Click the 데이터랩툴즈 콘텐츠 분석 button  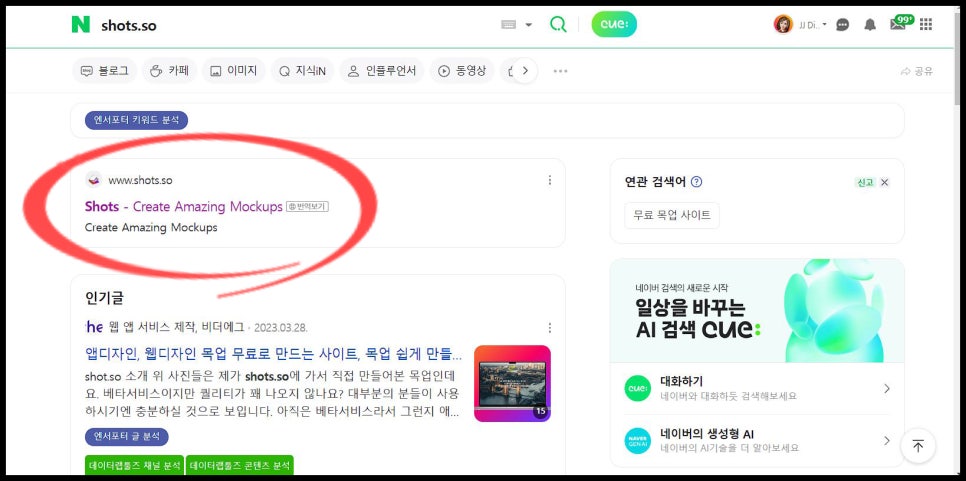[x=240, y=464]
